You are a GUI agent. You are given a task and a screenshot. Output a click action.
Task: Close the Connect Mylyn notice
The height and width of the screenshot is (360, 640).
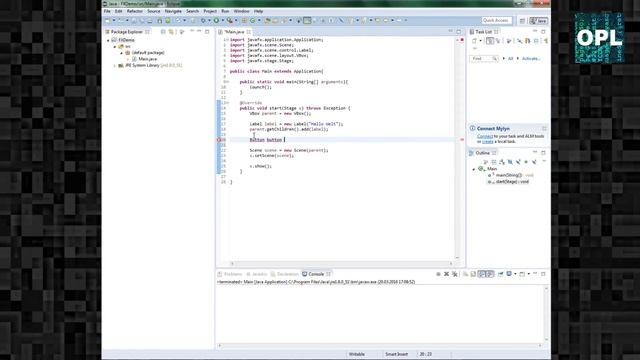pyautogui.click(x=544, y=128)
